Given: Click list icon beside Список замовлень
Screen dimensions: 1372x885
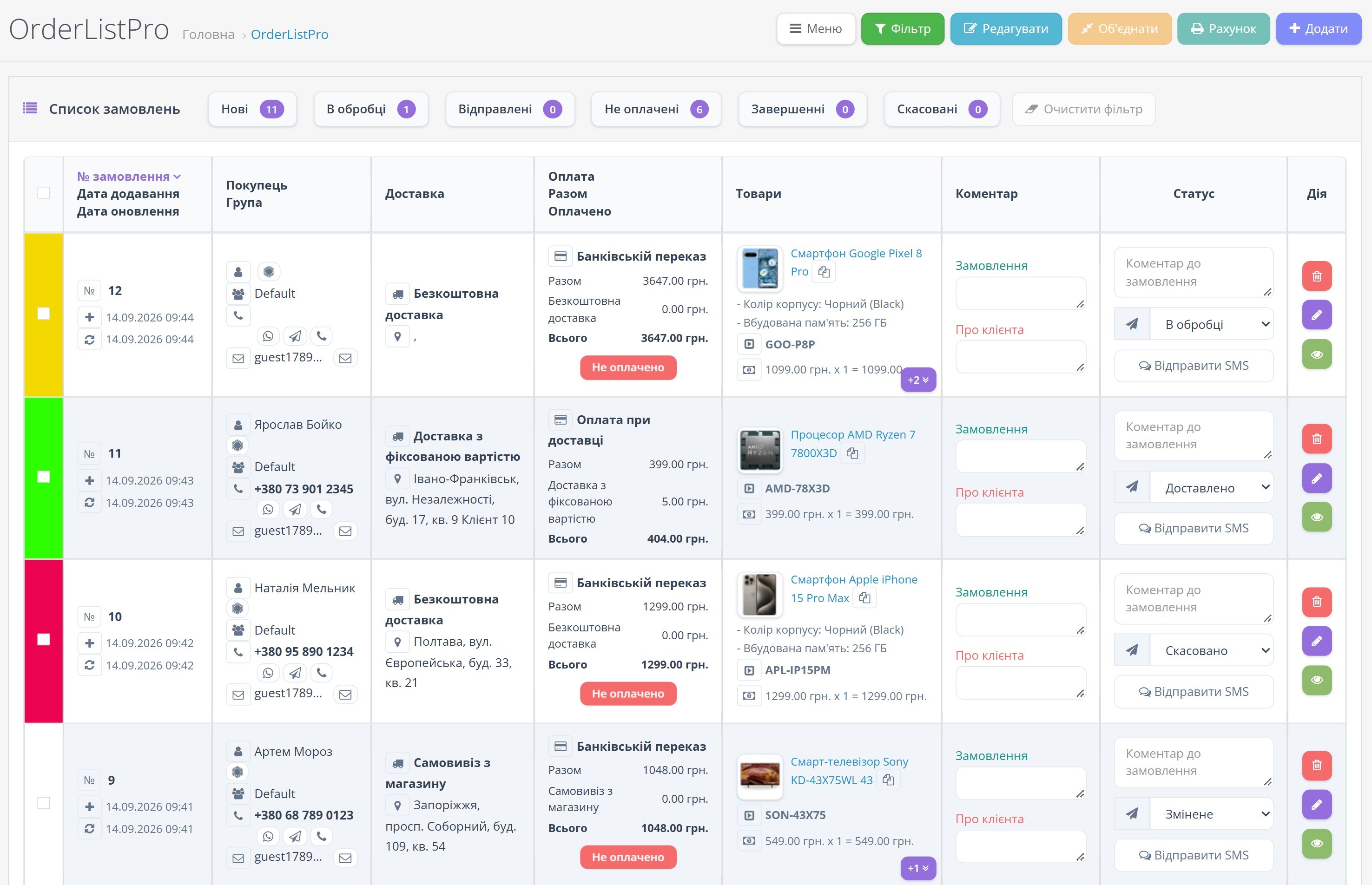Looking at the screenshot, I should (x=30, y=108).
